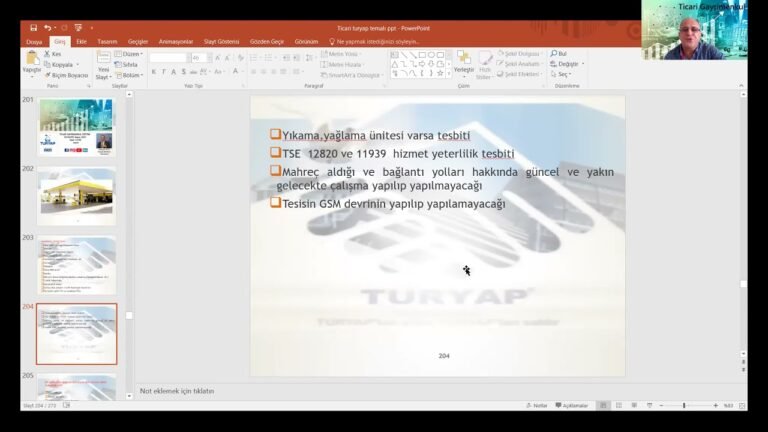Click SmartArt'a Dönüştür button
Screen dimensions: 768x432
352,75
